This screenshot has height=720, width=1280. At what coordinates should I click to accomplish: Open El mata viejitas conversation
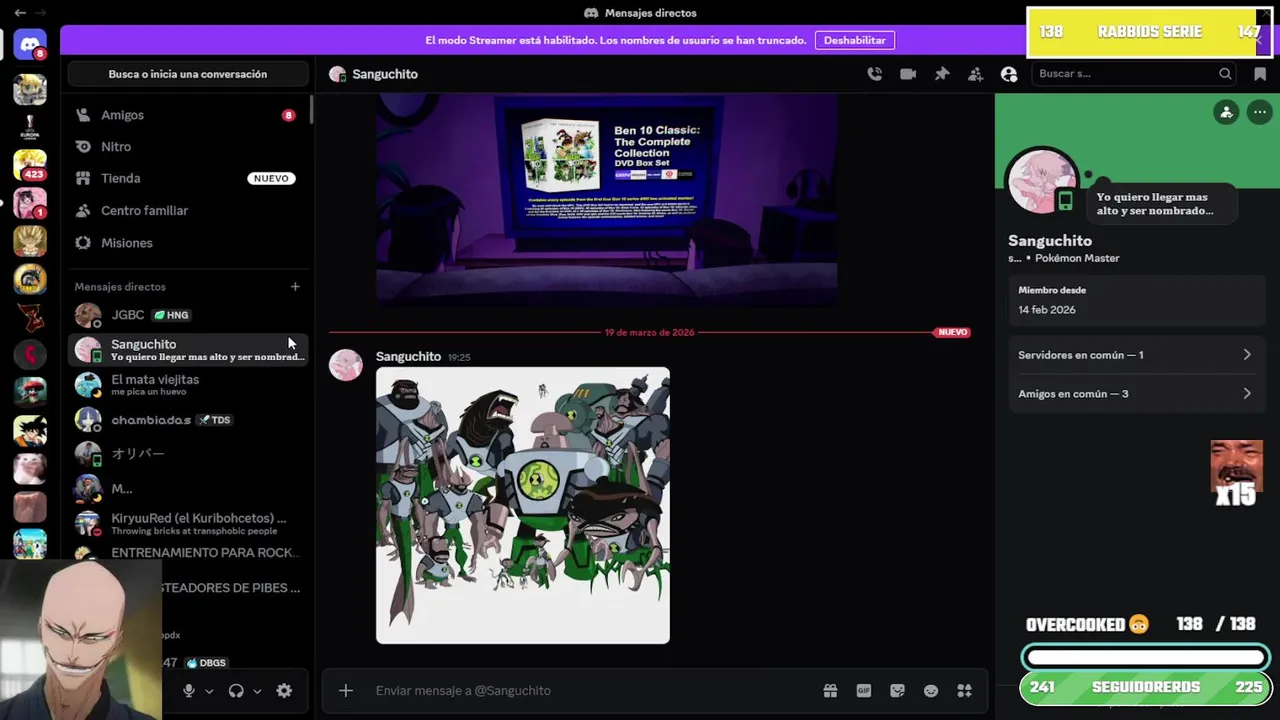(188, 385)
